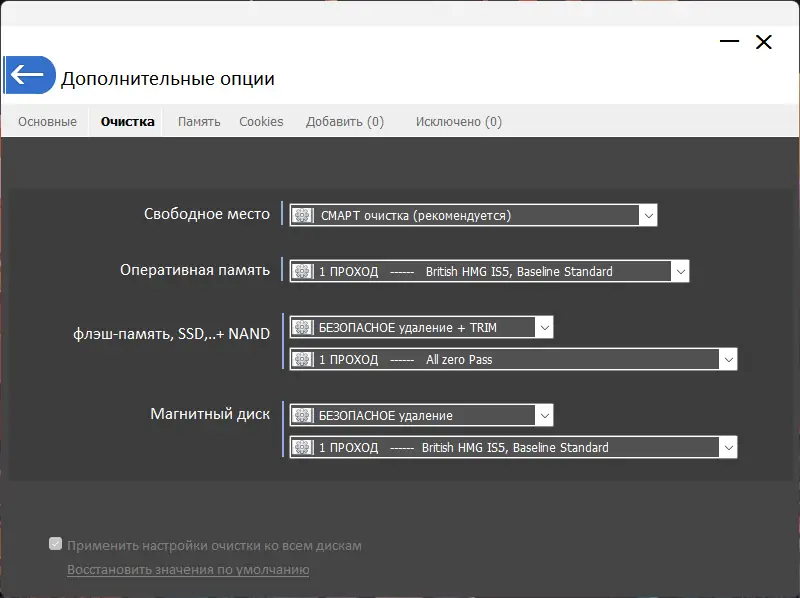
Task: Minimize the options window
Action: (730, 41)
